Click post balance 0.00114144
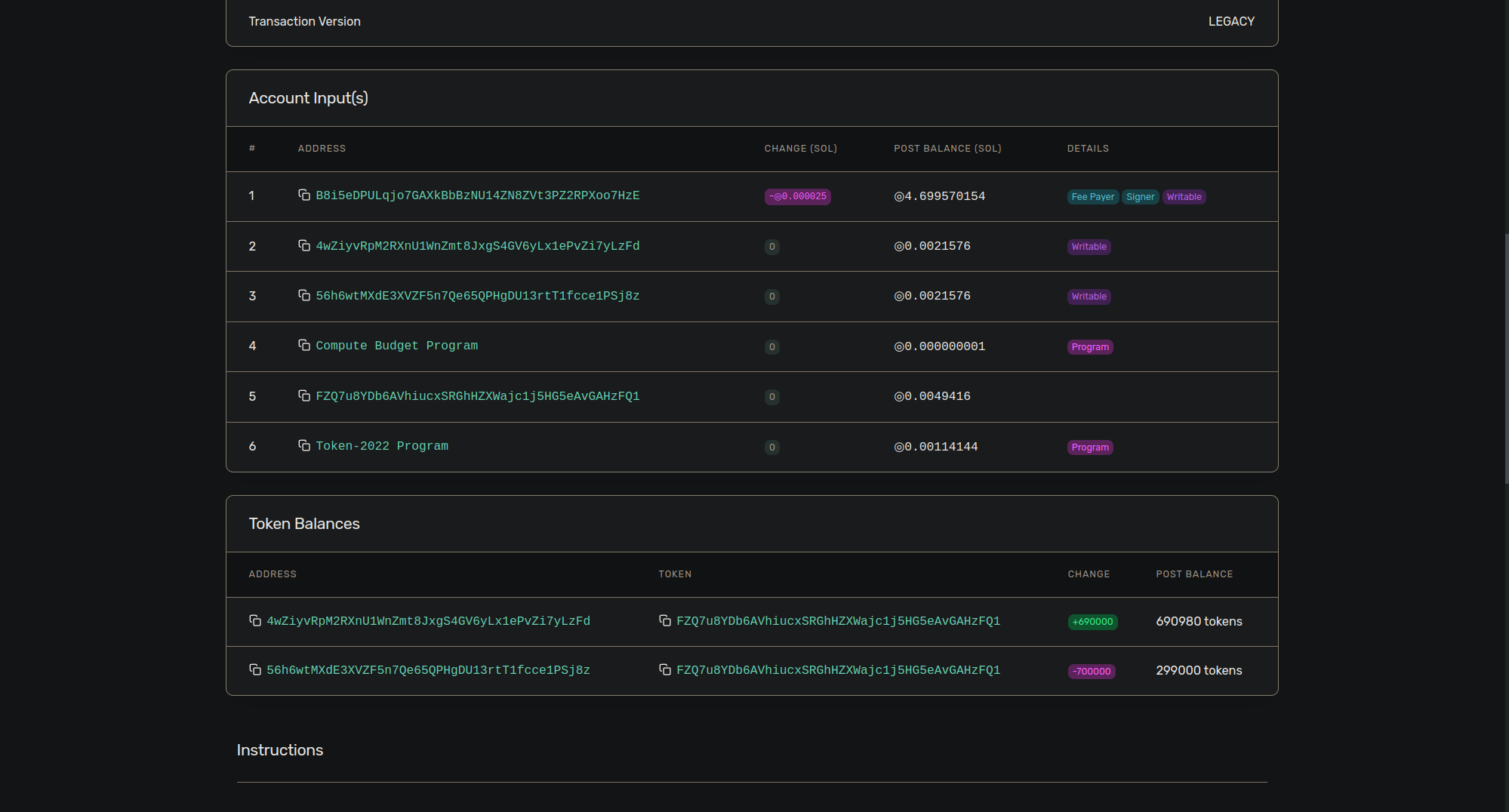1509x812 pixels. (936, 447)
